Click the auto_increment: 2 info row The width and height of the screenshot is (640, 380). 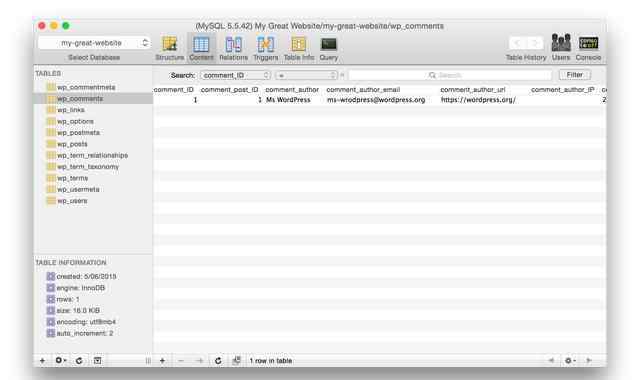point(80,333)
